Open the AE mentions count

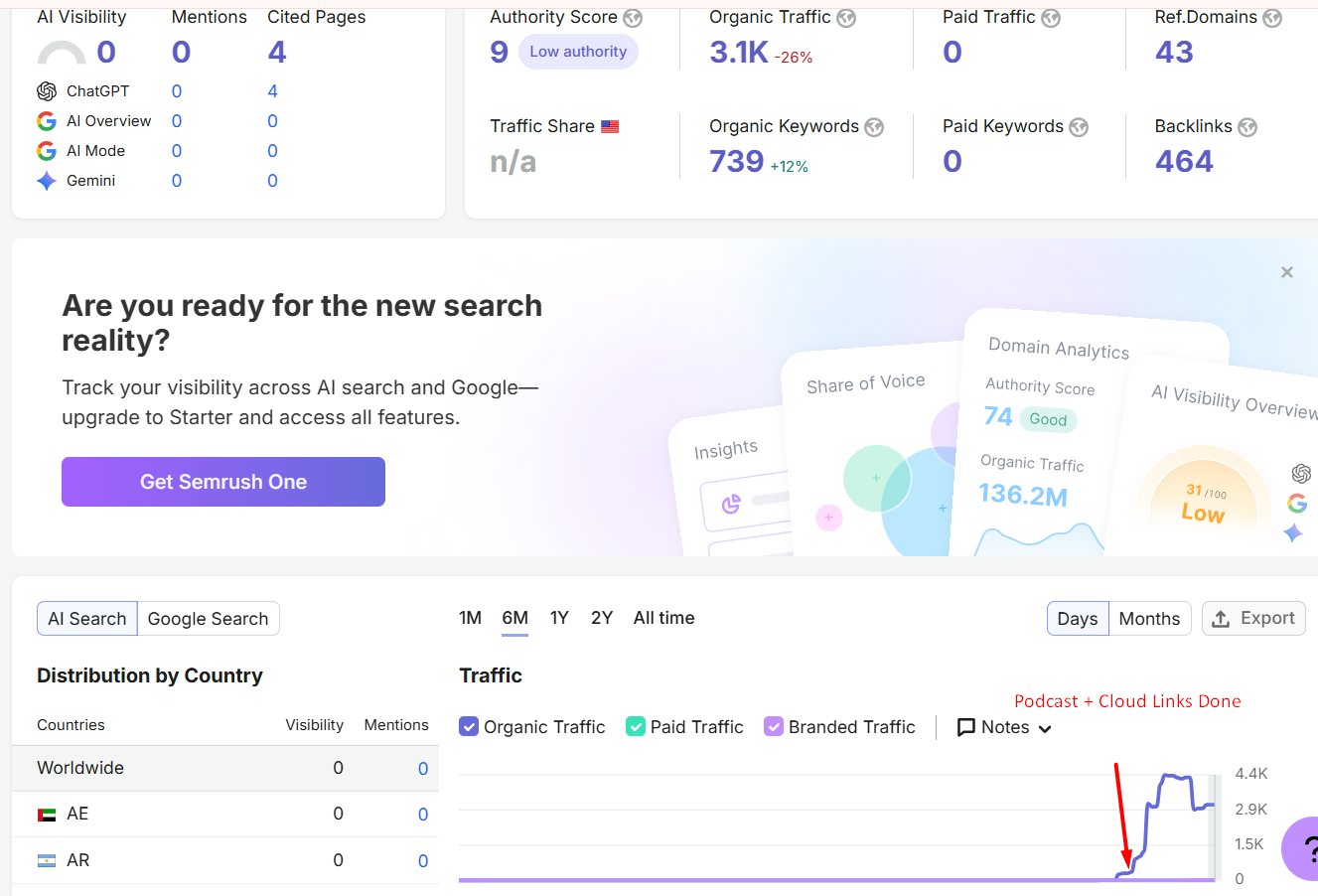[423, 815]
